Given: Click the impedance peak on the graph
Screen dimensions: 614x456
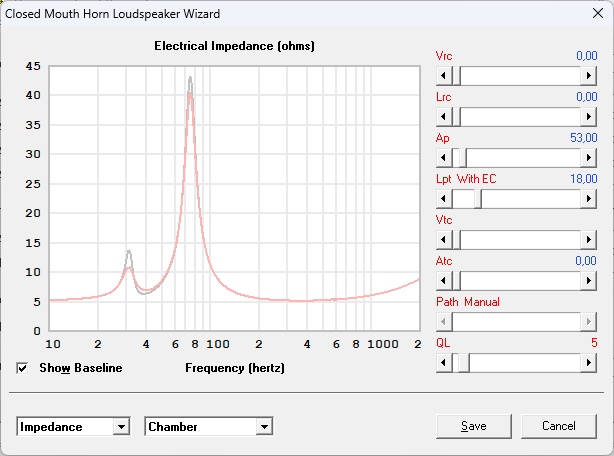Looking at the screenshot, I should pyautogui.click(x=190, y=93).
